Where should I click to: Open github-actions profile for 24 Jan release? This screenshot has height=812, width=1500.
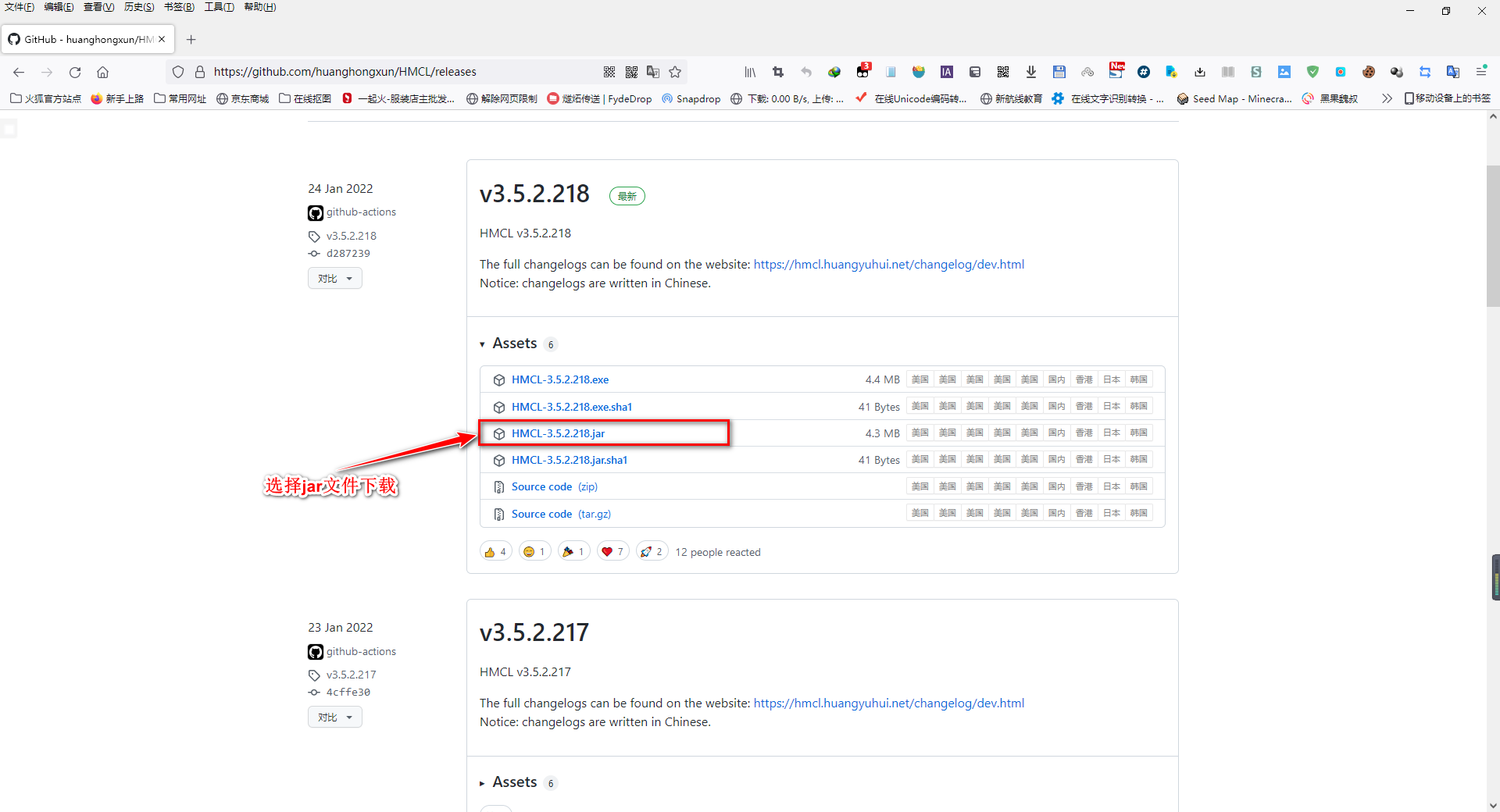point(361,212)
